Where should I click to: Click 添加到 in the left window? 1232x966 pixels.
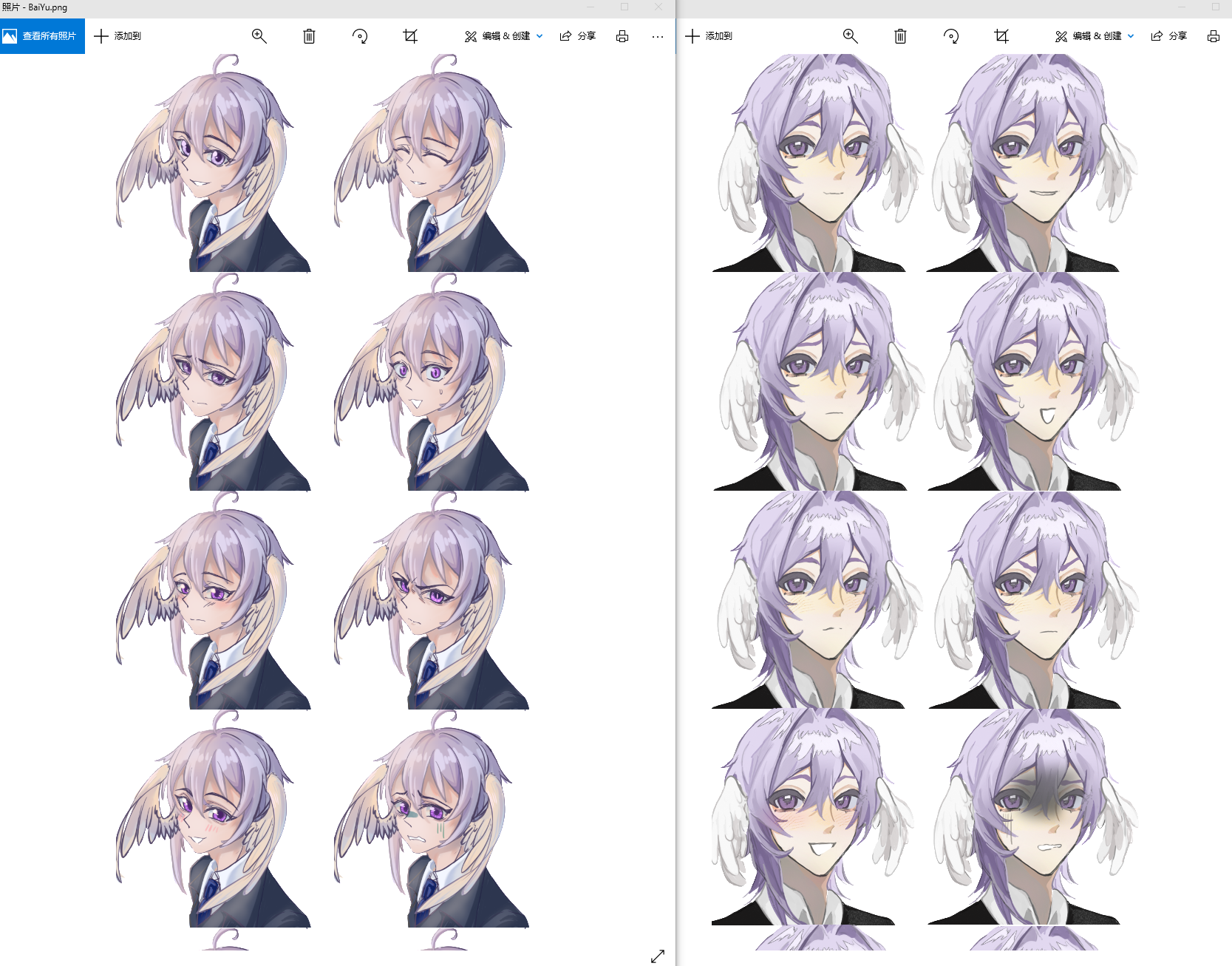(x=118, y=35)
